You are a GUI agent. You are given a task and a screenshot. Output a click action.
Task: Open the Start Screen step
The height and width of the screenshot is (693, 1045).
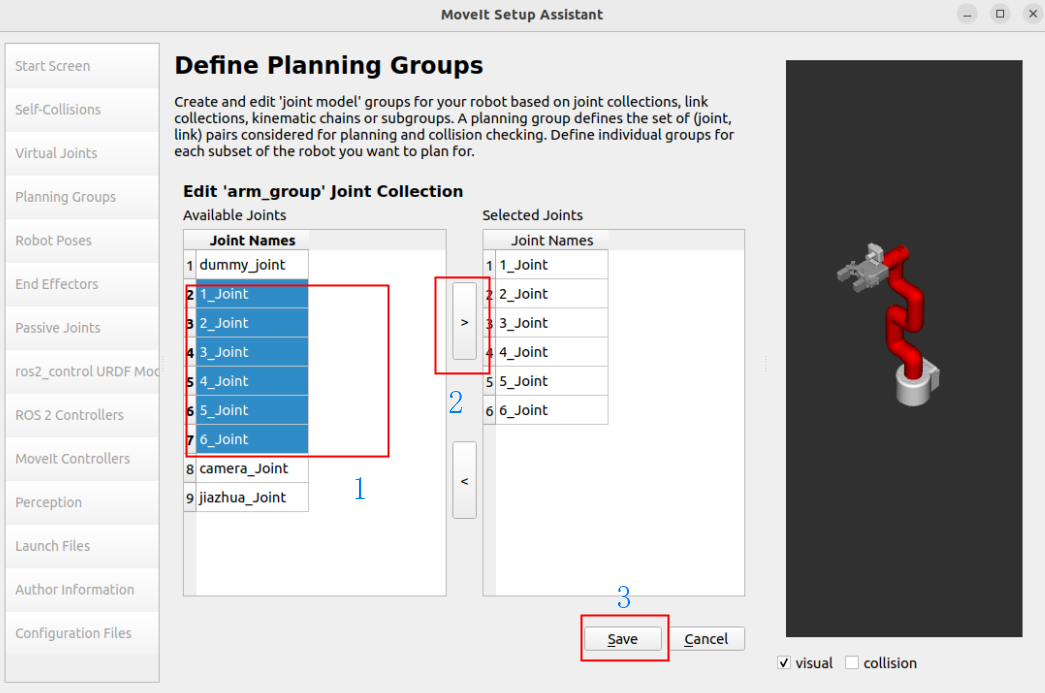[x=82, y=66]
